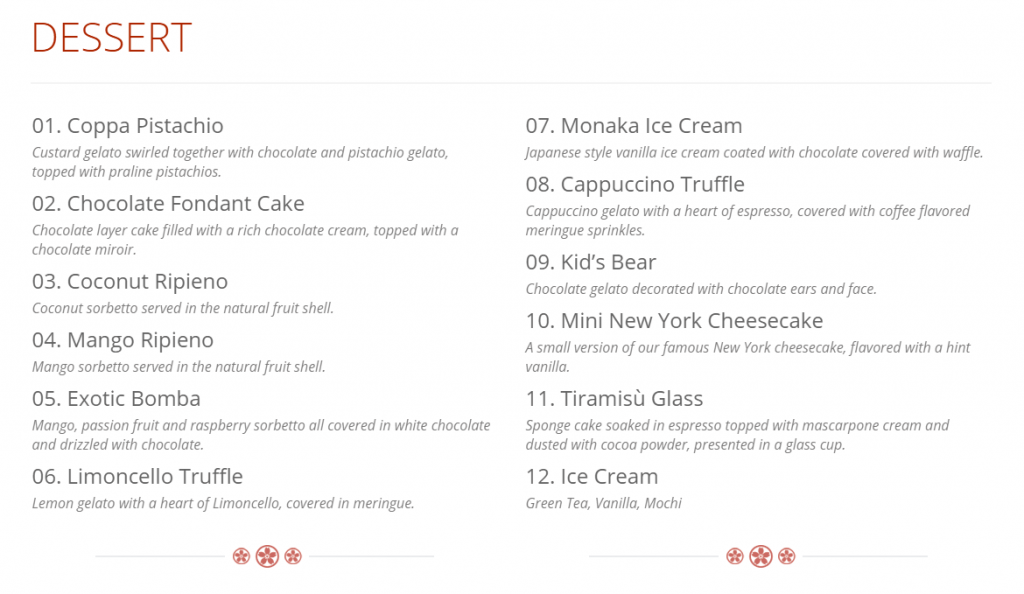Select the Cappuccino Truffle heading

pyautogui.click(x=635, y=184)
